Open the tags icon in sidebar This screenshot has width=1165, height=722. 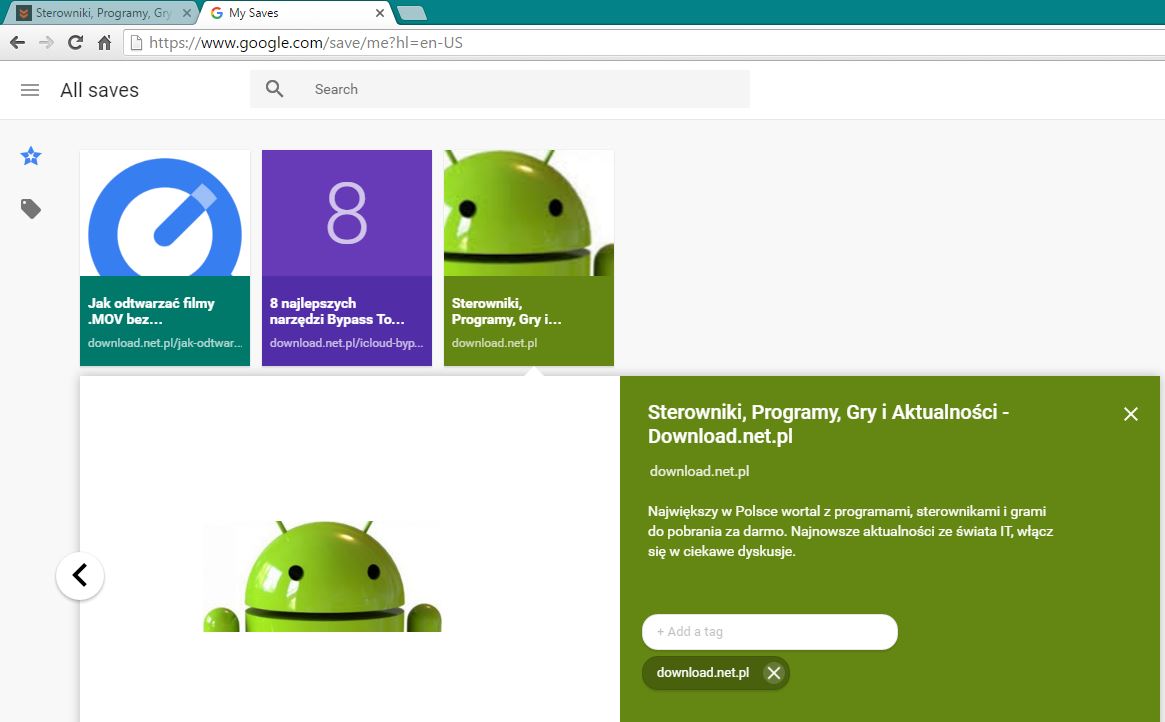coord(30,209)
